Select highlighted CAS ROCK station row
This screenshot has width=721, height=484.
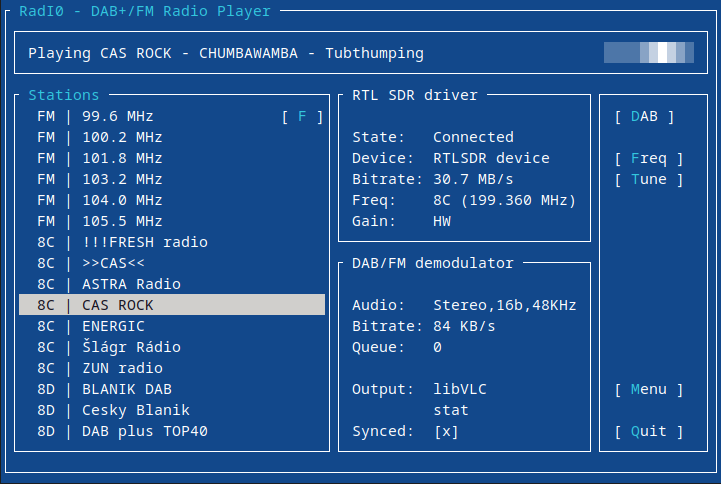click(x=172, y=305)
